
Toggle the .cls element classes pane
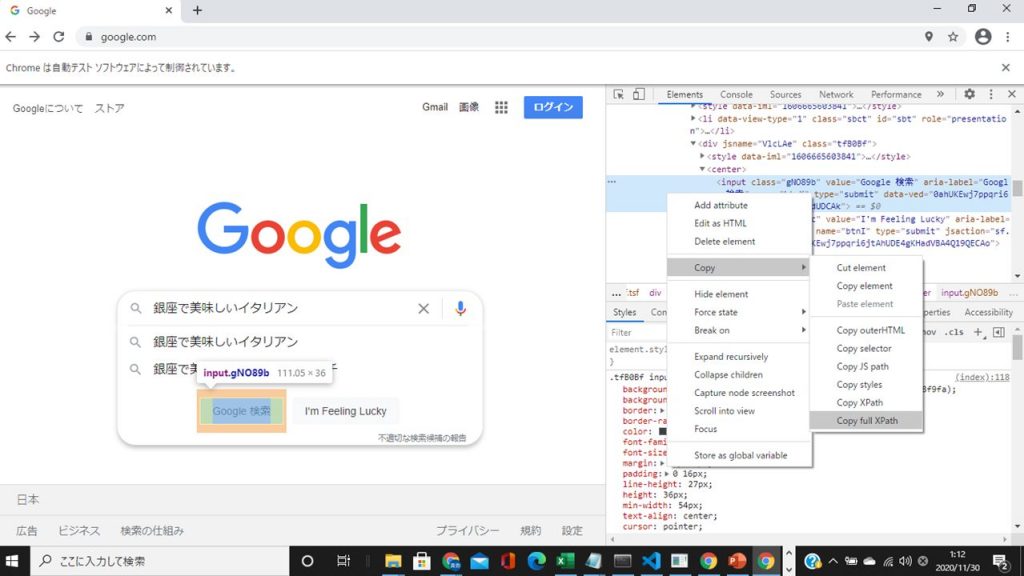[956, 332]
